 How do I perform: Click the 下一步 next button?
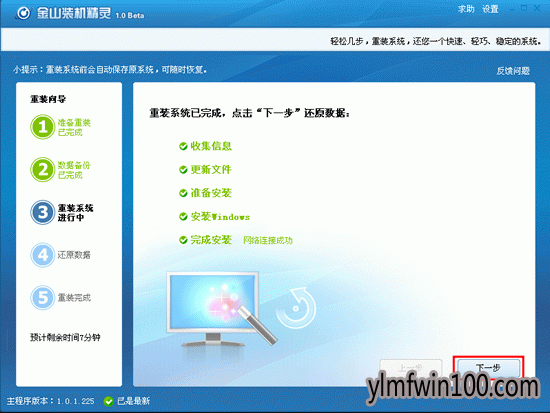coord(488,368)
